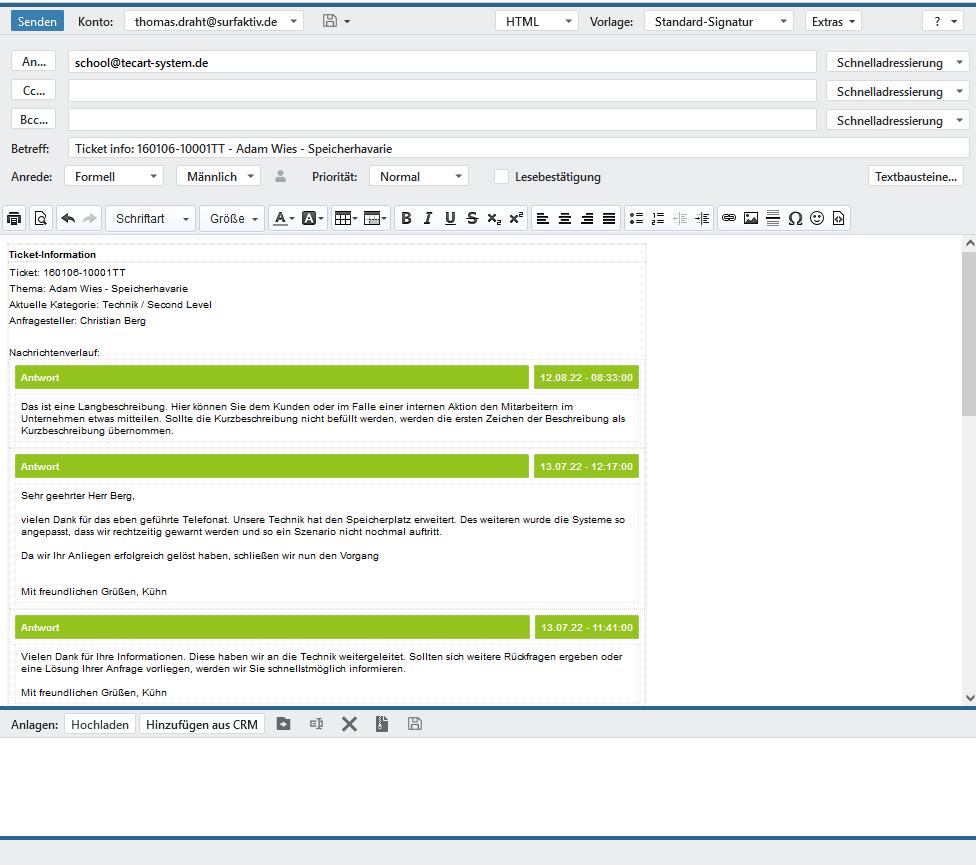Apply strikethrough formatting
Image resolution: width=976 pixels, height=865 pixels.
point(472,218)
